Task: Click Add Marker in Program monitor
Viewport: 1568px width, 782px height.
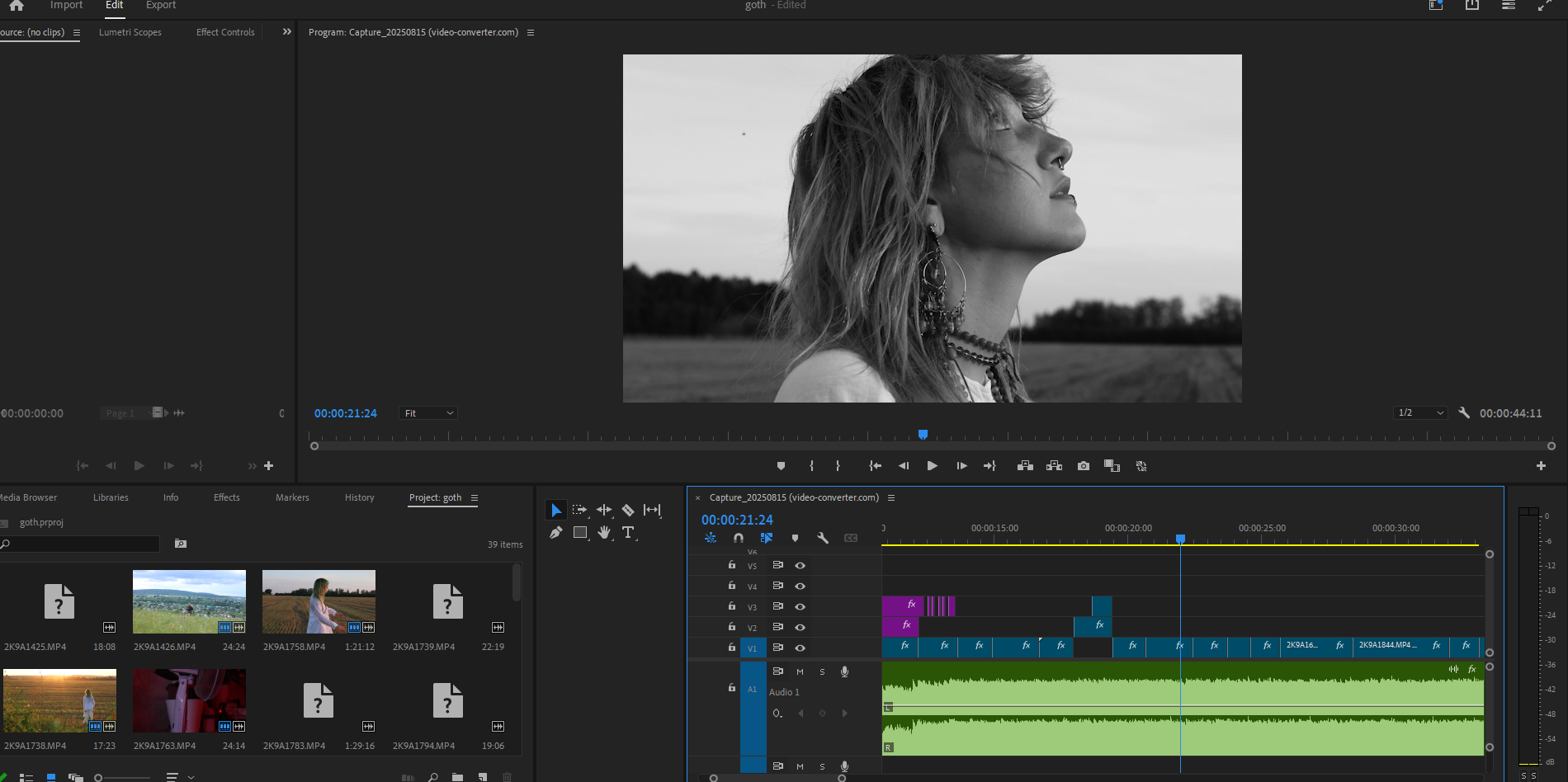Action: click(x=781, y=466)
